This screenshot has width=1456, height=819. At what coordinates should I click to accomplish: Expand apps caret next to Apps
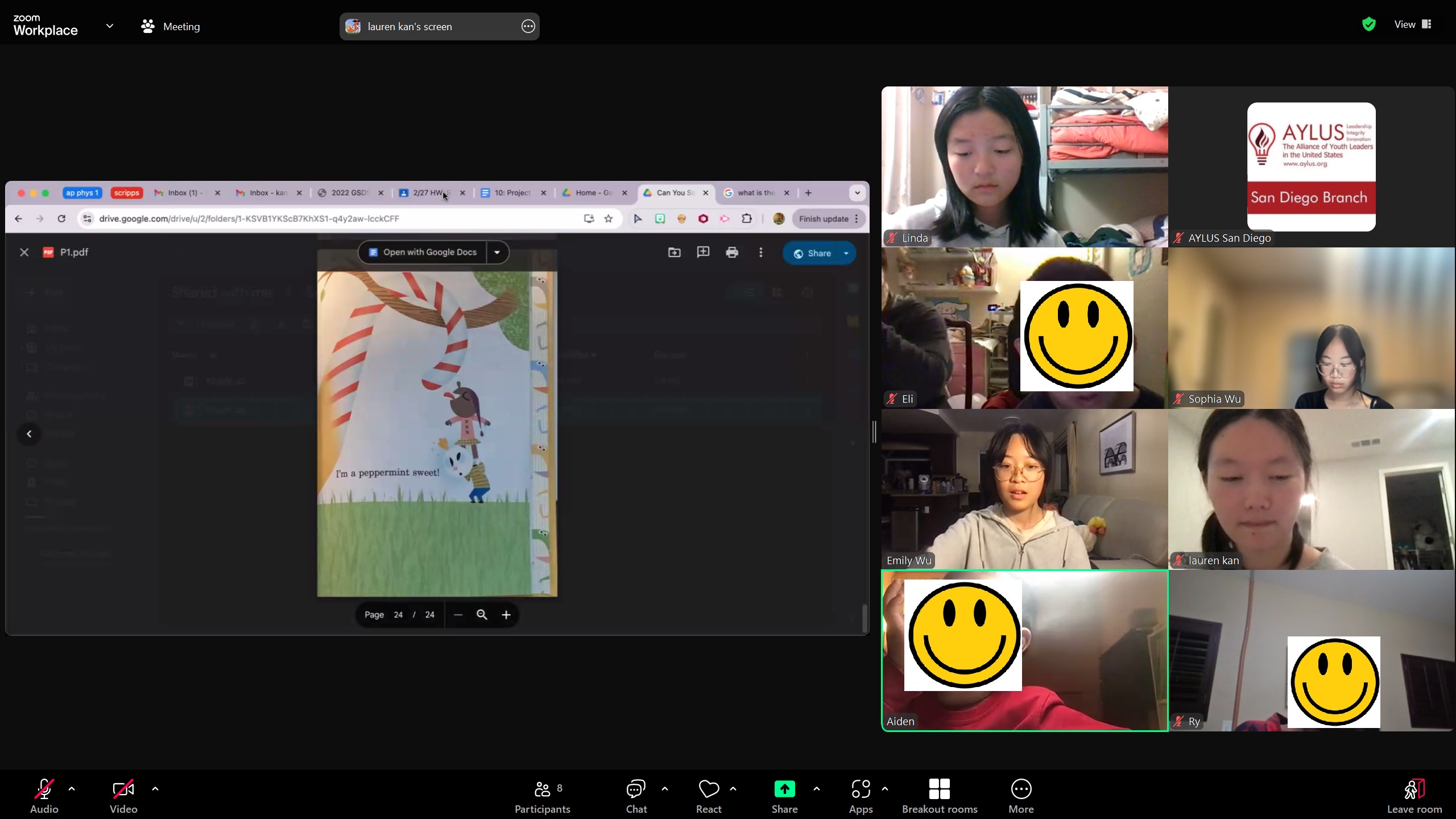pyautogui.click(x=885, y=789)
